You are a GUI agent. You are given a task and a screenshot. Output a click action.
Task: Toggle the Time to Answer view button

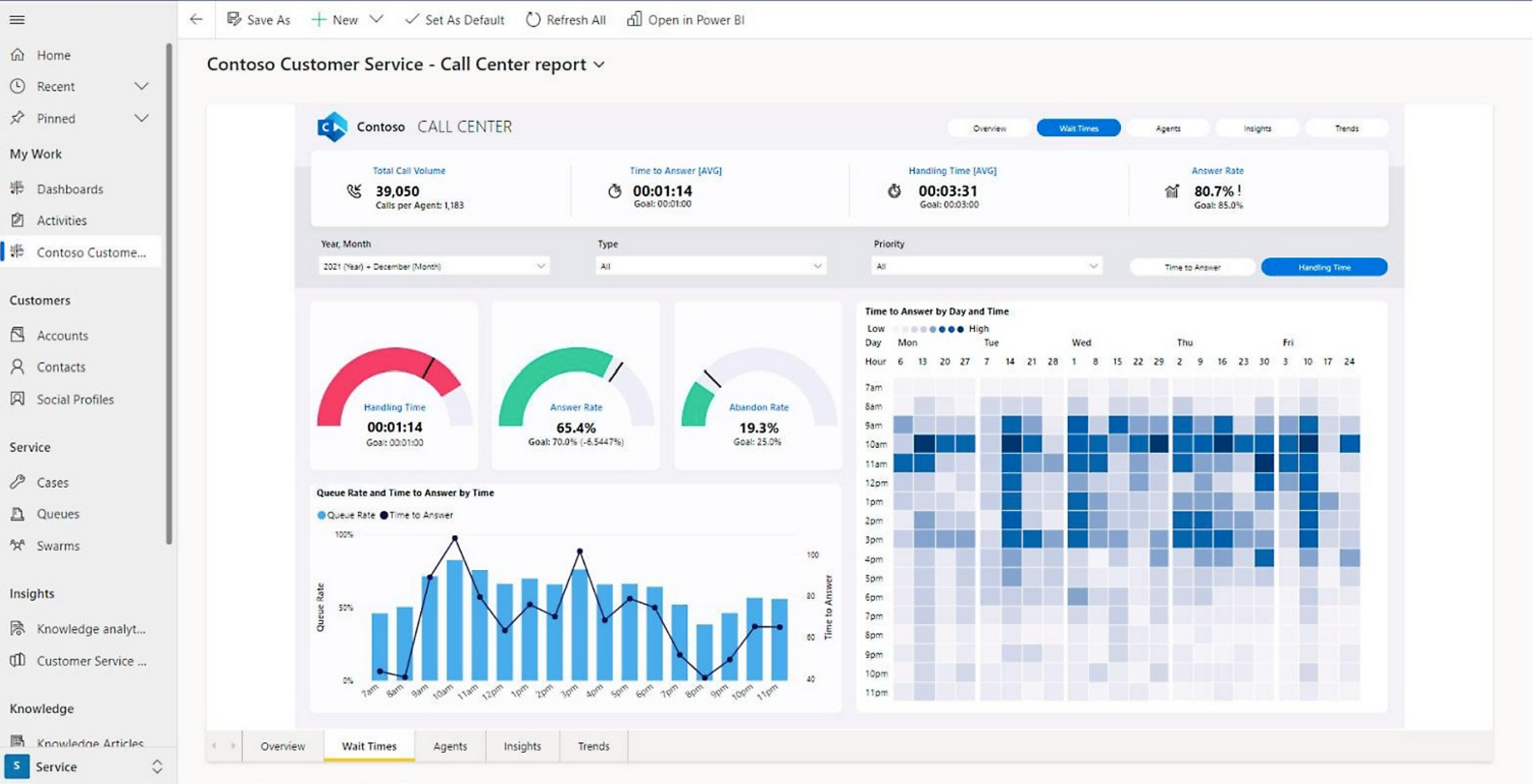1193,267
